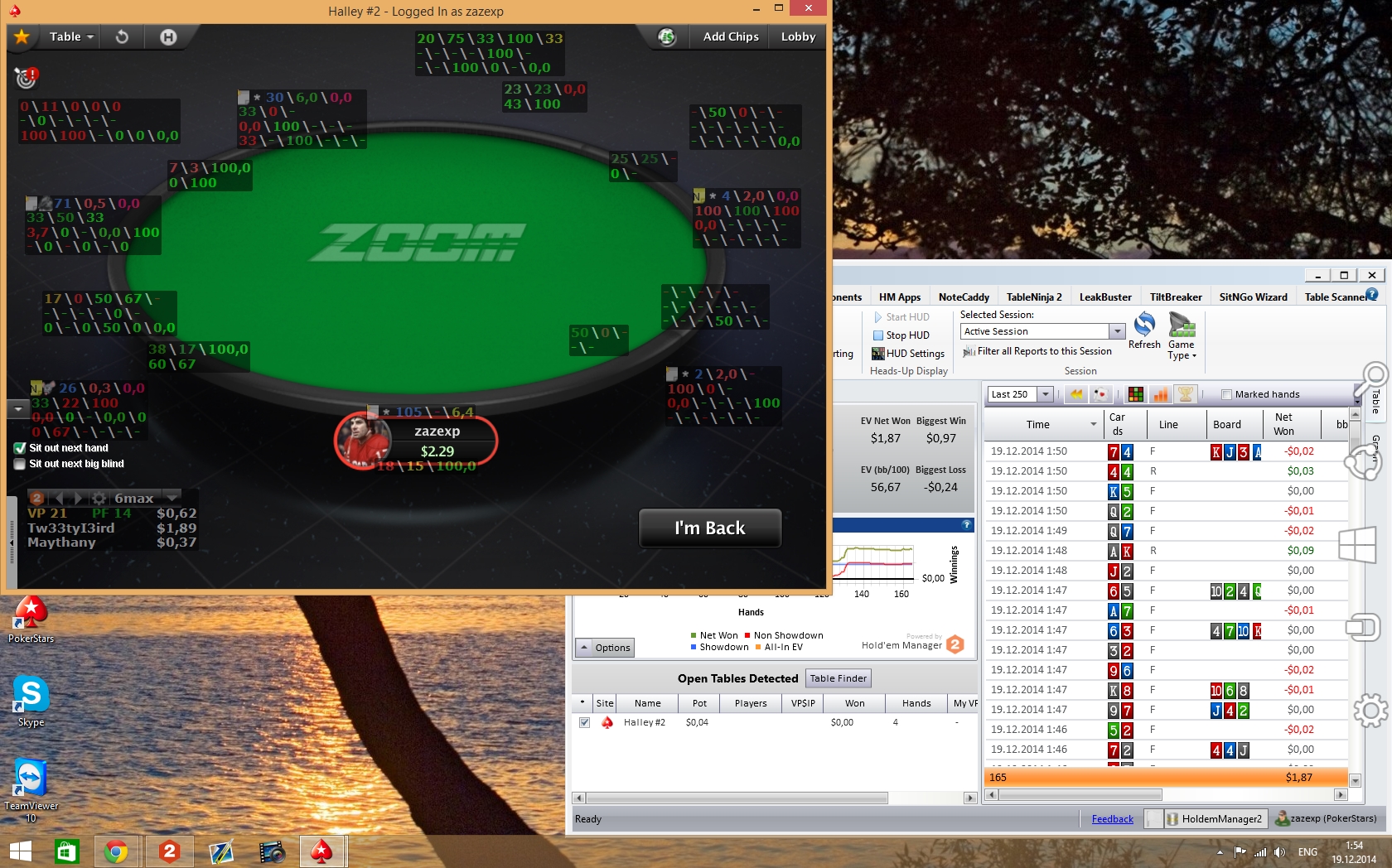1392x868 pixels.
Task: Click the small dropdown arrow at table left edge
Action: tap(18, 409)
